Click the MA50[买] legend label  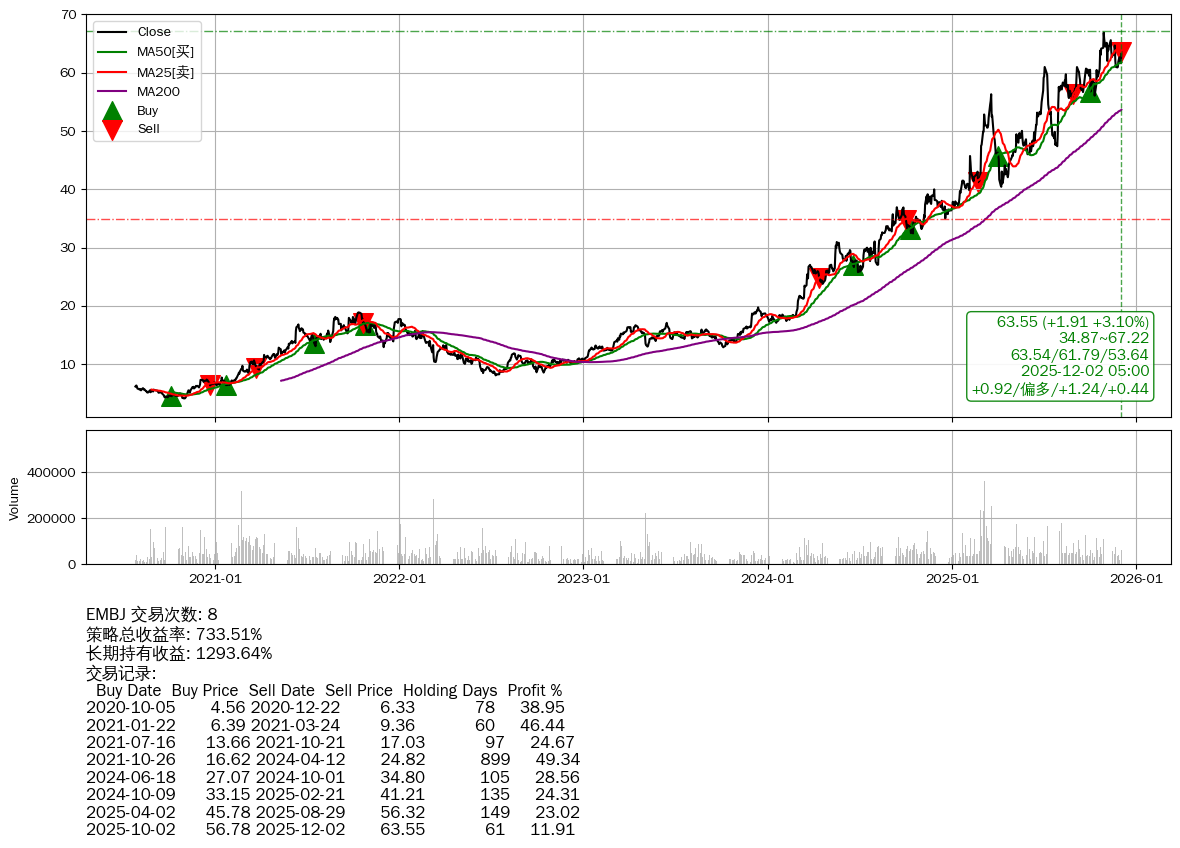[165, 52]
